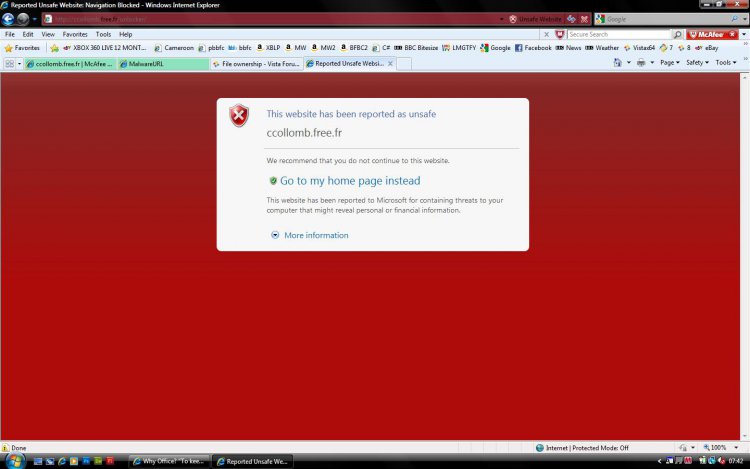
Task: Open the Facebook favorite
Action: click(533, 48)
